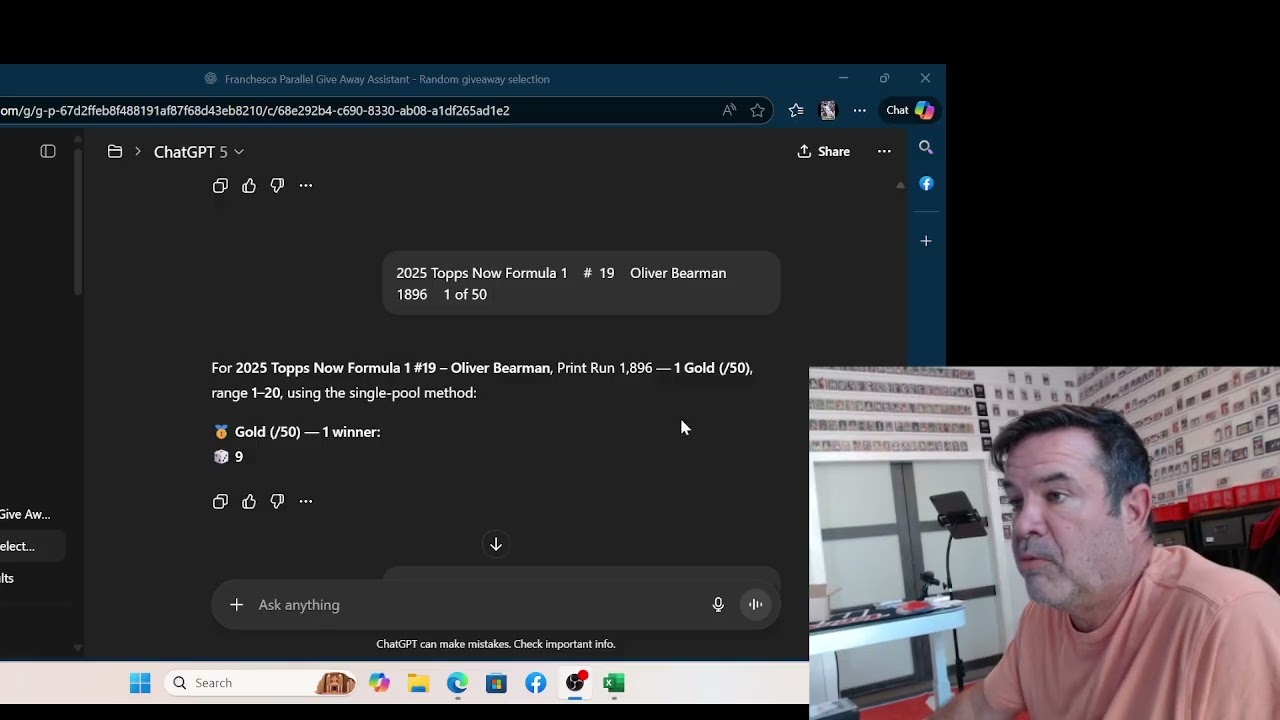Viewport: 1280px width, 720px height.
Task: Open Facebook app from the taskbar
Action: (536, 683)
